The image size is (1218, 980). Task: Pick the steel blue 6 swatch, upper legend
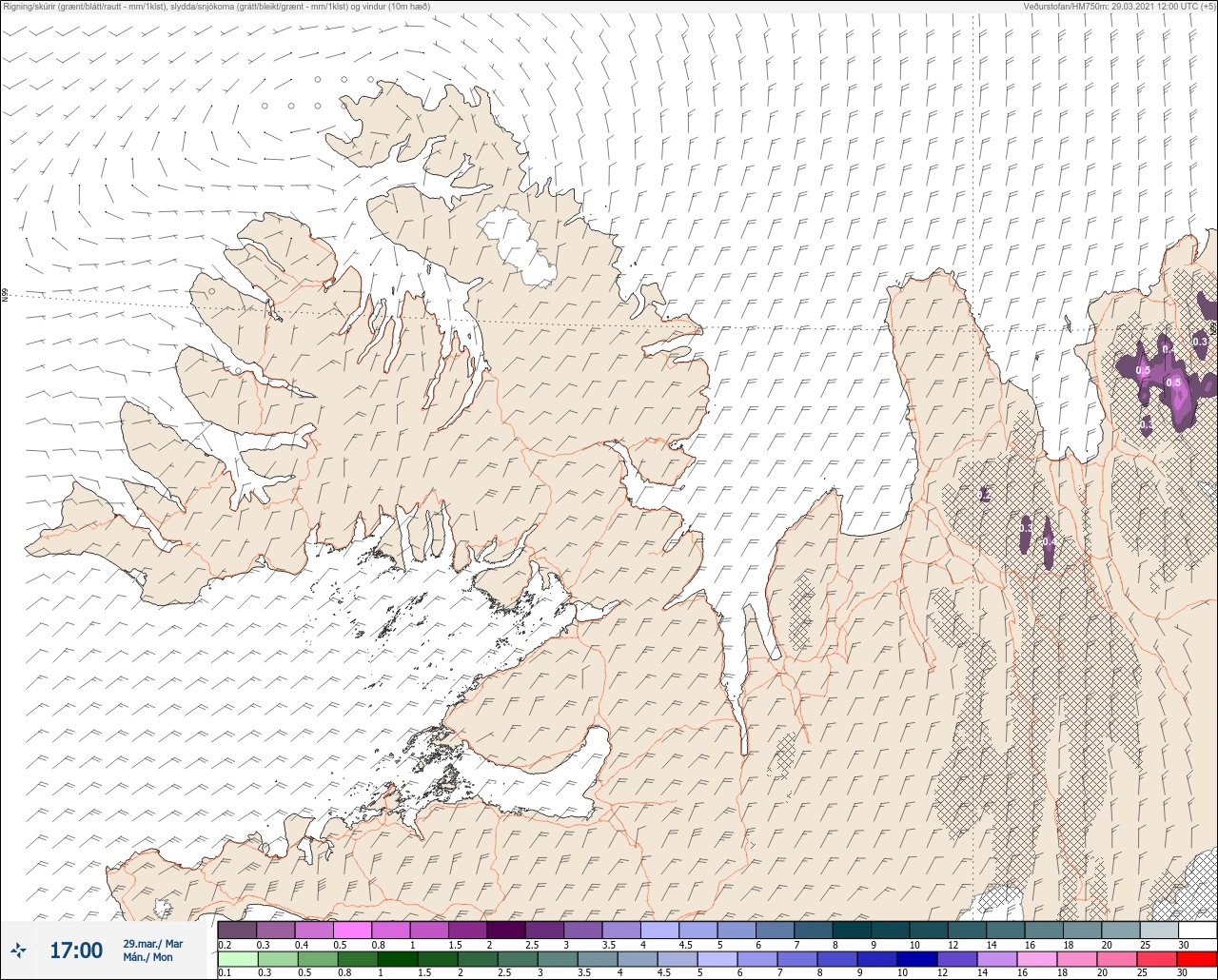pos(774,930)
